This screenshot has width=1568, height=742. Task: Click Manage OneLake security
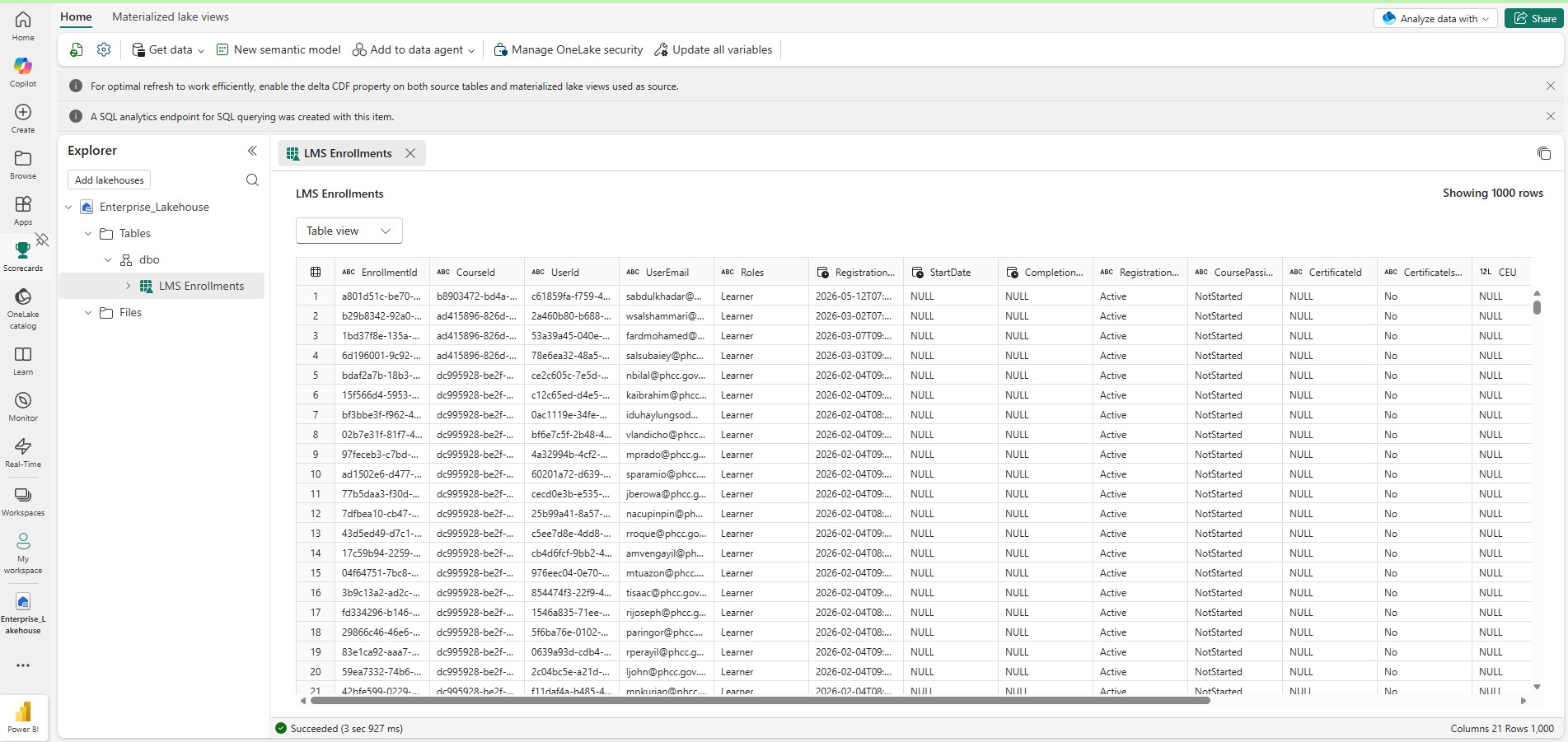point(569,49)
